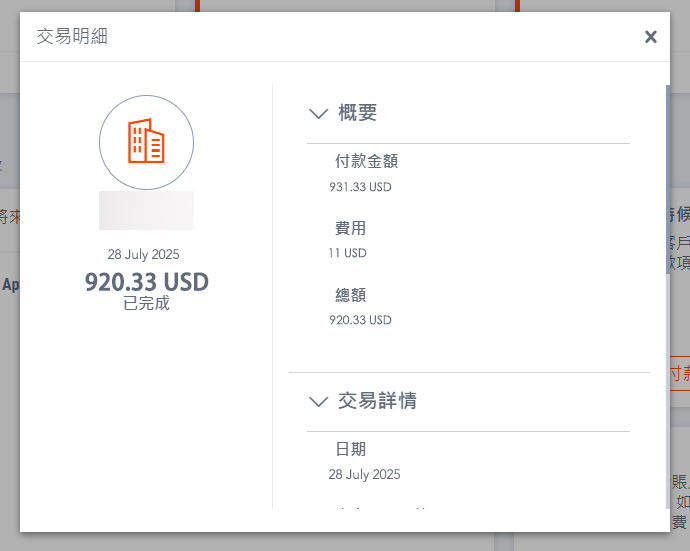Screen dimensions: 690x551
Task: Click the dialog's vertical scrollbar thumb
Action: pos(668,180)
